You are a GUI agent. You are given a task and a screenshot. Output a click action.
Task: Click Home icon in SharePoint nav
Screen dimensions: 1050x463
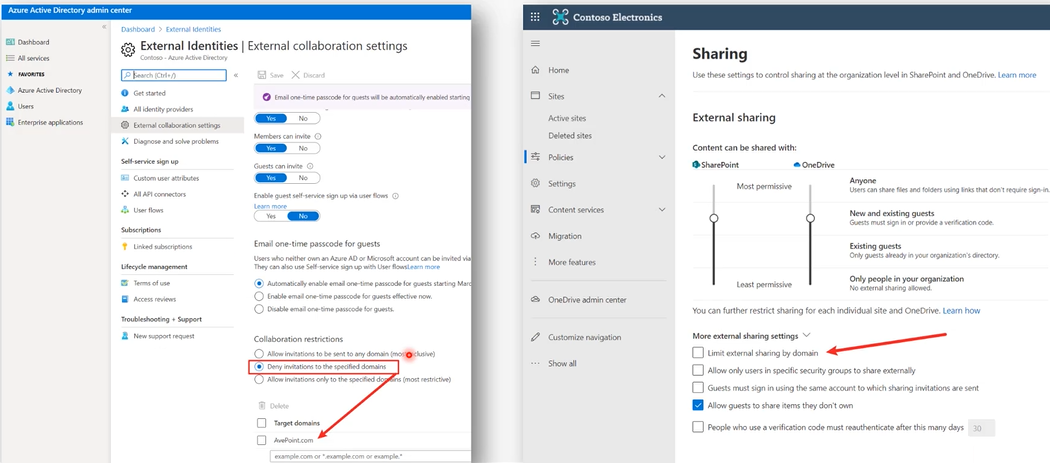pyautogui.click(x=535, y=70)
